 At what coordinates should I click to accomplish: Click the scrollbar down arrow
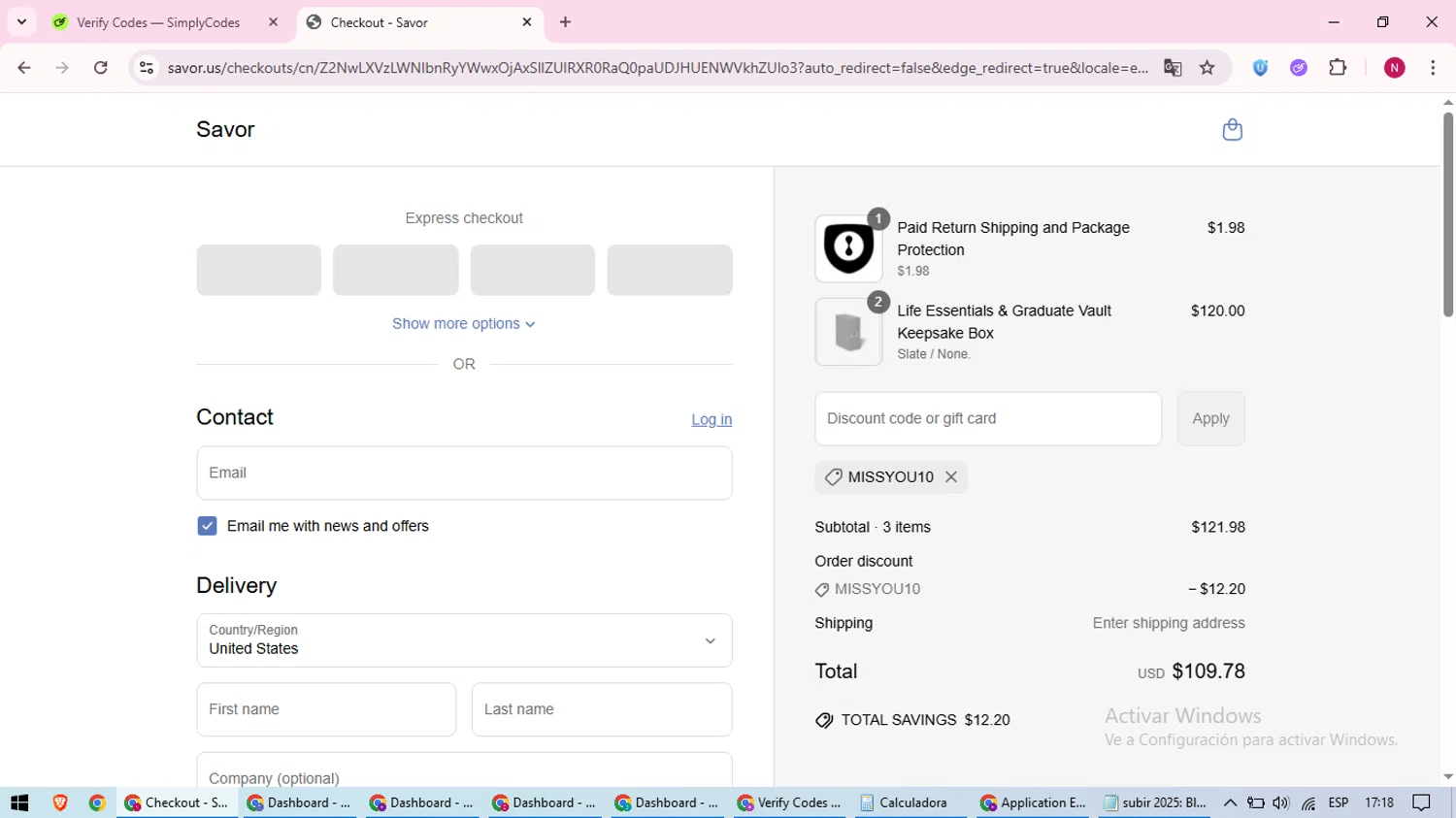click(1448, 777)
